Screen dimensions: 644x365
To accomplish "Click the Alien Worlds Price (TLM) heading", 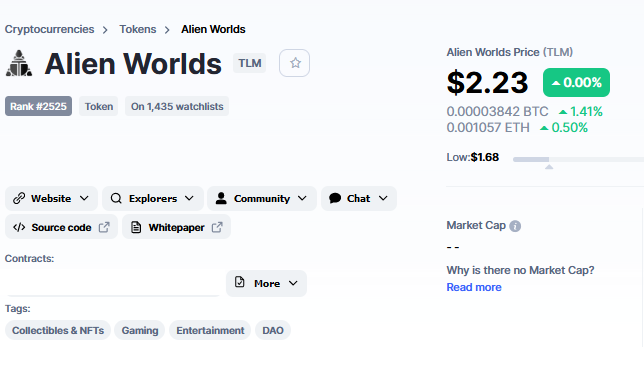I will click(x=510, y=52).
